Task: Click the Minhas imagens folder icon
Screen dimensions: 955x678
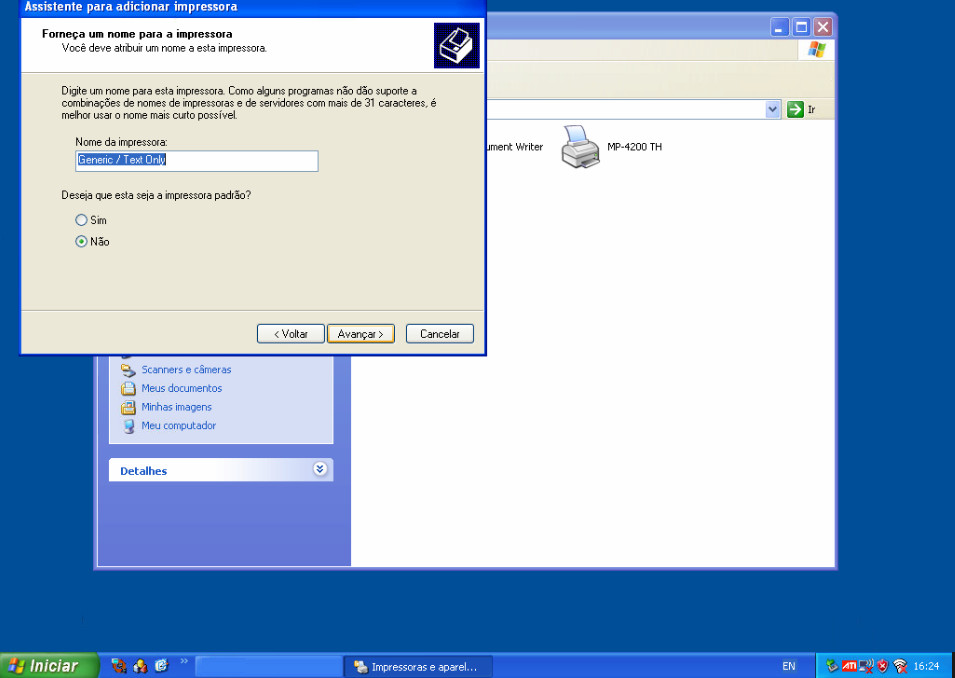Action: pos(128,407)
